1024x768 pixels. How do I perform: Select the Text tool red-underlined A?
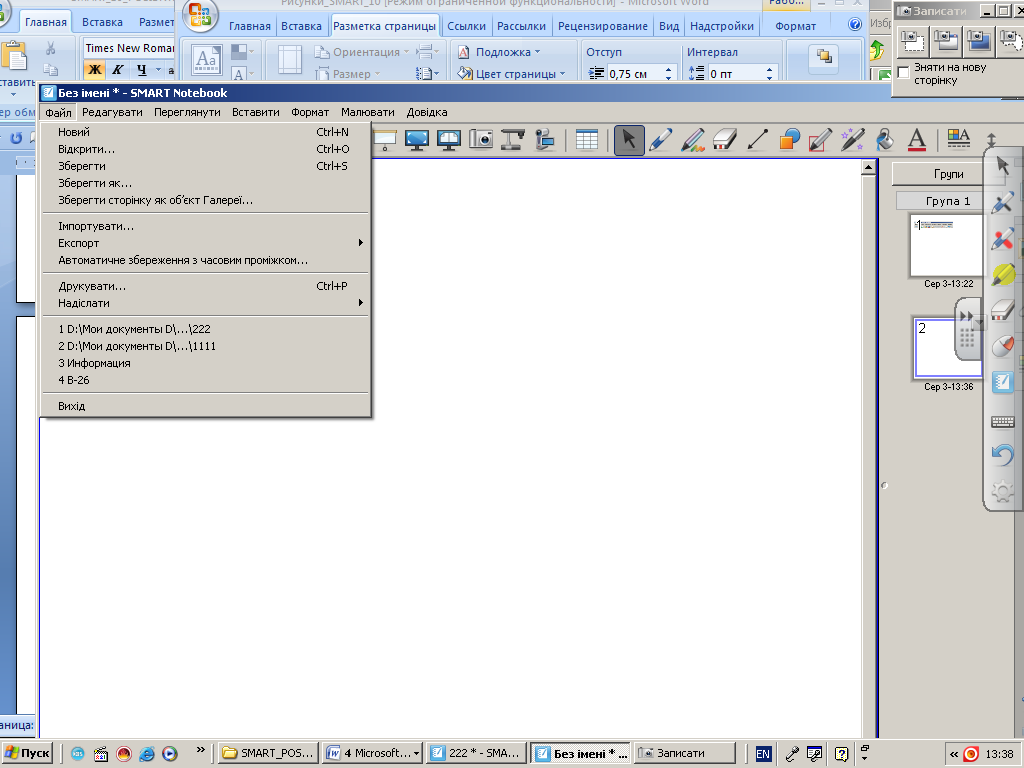pyautogui.click(x=917, y=140)
